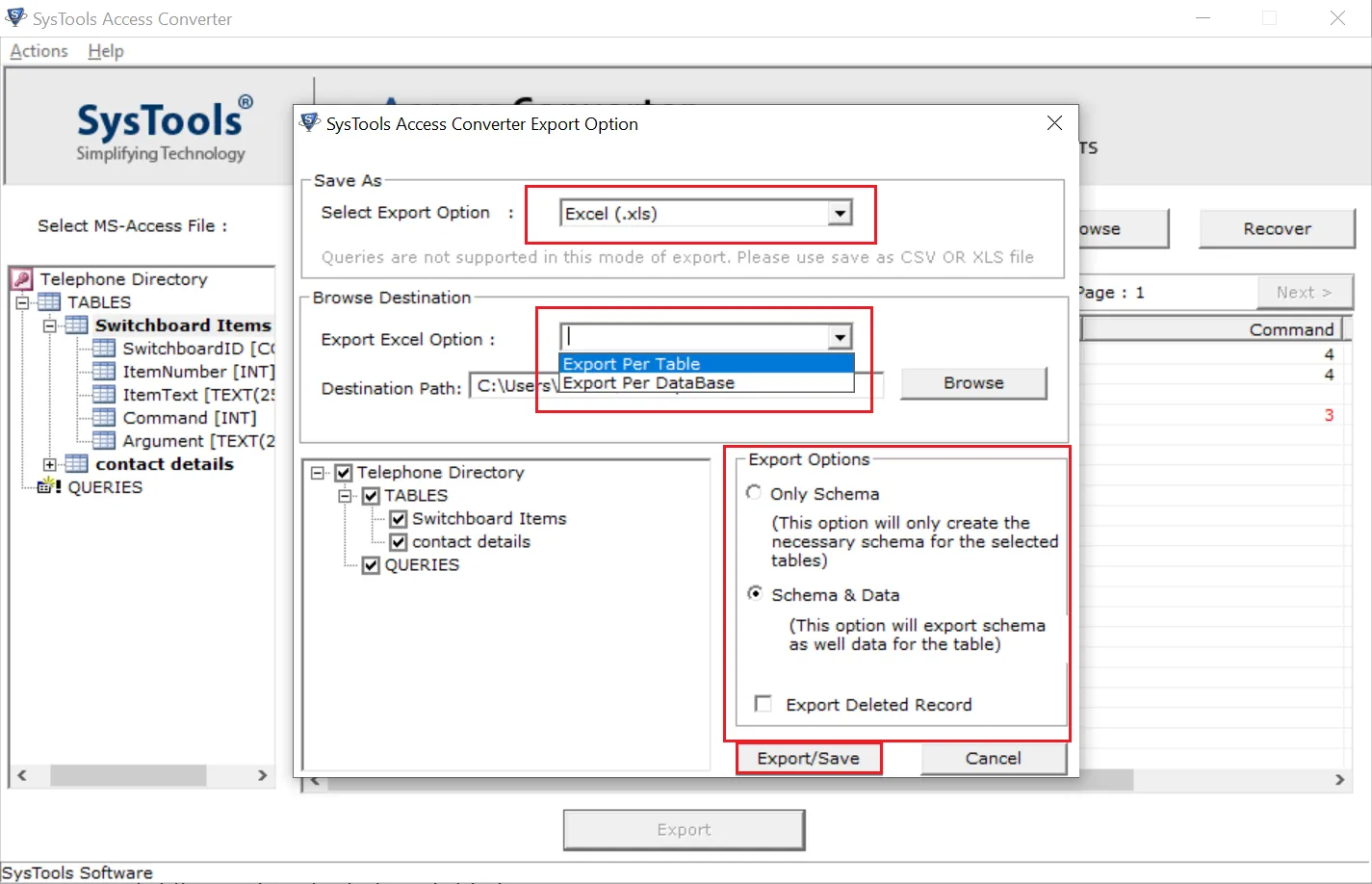Click the Export/Save button
Image resolution: width=1372 pixels, height=884 pixels.
tap(809, 758)
